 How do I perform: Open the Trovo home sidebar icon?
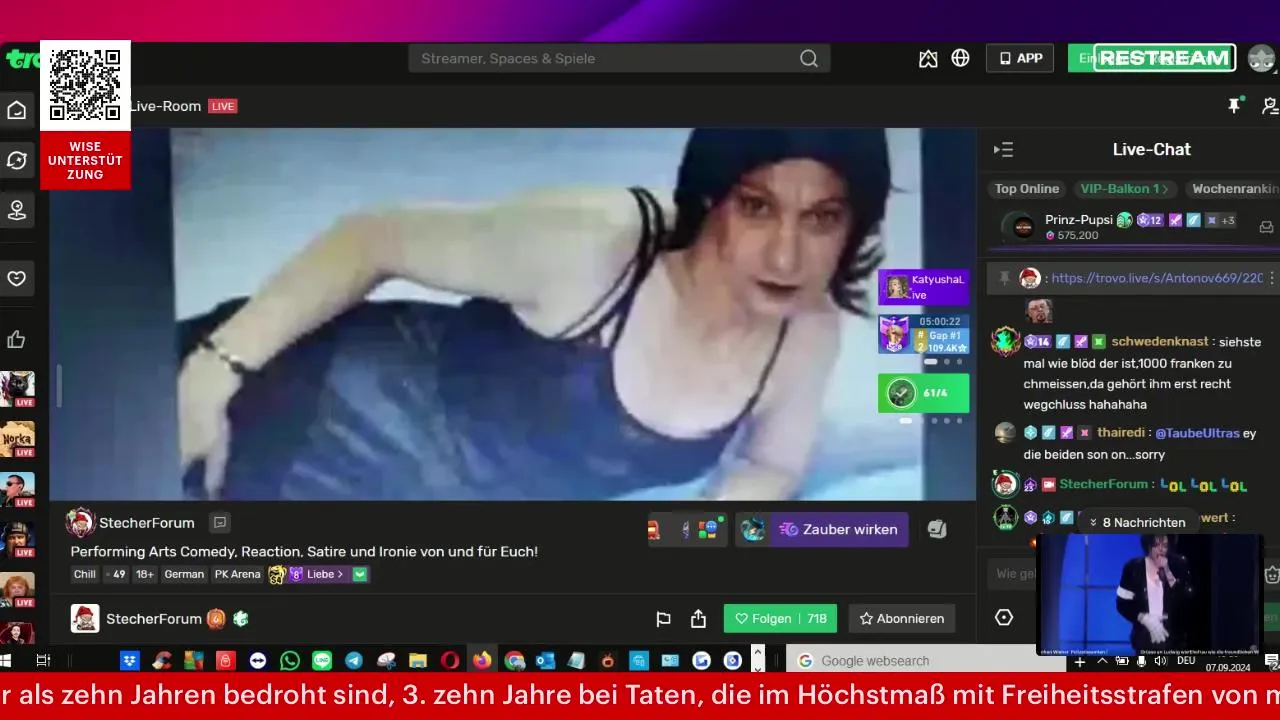point(17,110)
